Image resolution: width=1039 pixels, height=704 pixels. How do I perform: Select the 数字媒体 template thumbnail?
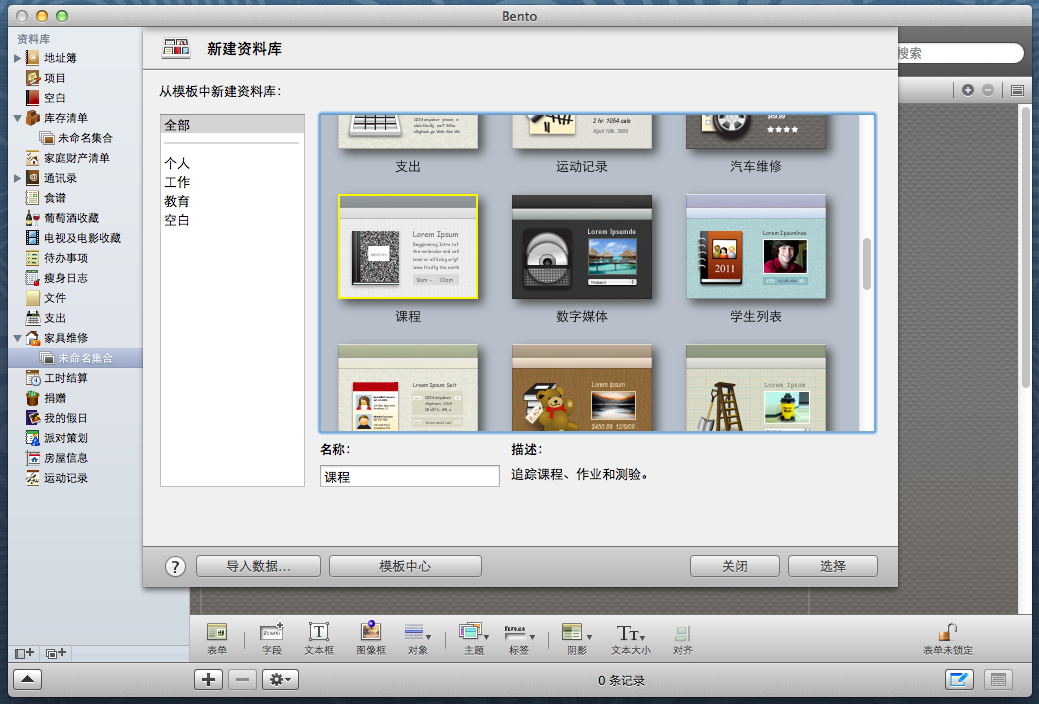click(582, 247)
